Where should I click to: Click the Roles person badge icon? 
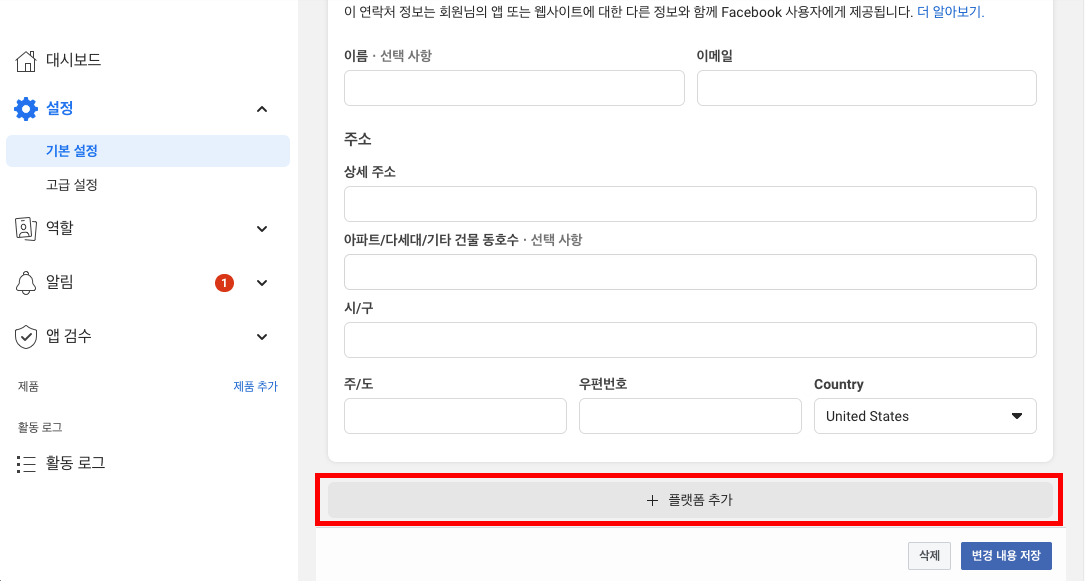(x=26, y=229)
